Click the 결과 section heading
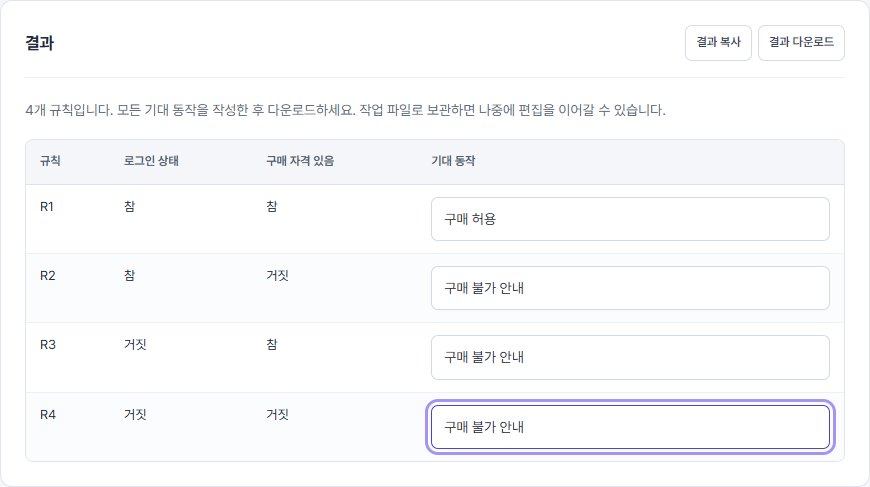This screenshot has height=487, width=870. coord(39,43)
